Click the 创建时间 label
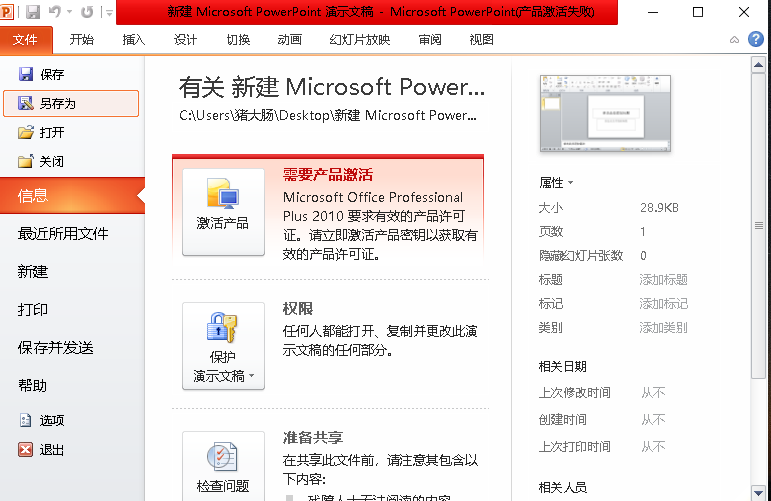 click(x=563, y=420)
